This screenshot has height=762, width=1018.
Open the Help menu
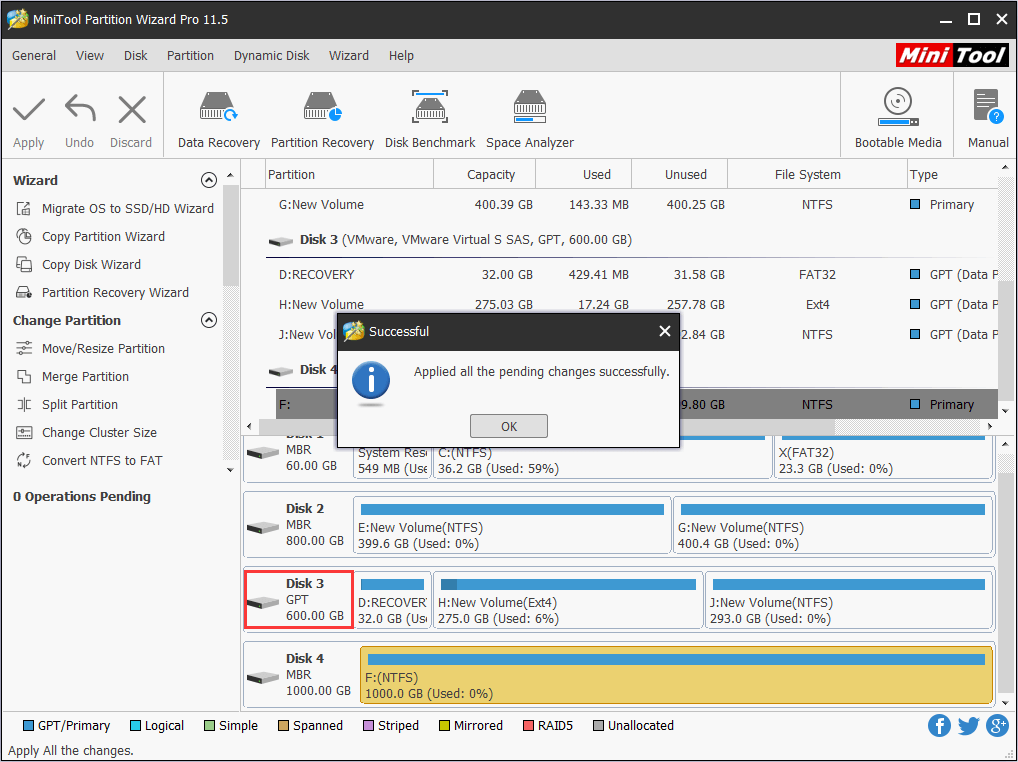pos(401,55)
